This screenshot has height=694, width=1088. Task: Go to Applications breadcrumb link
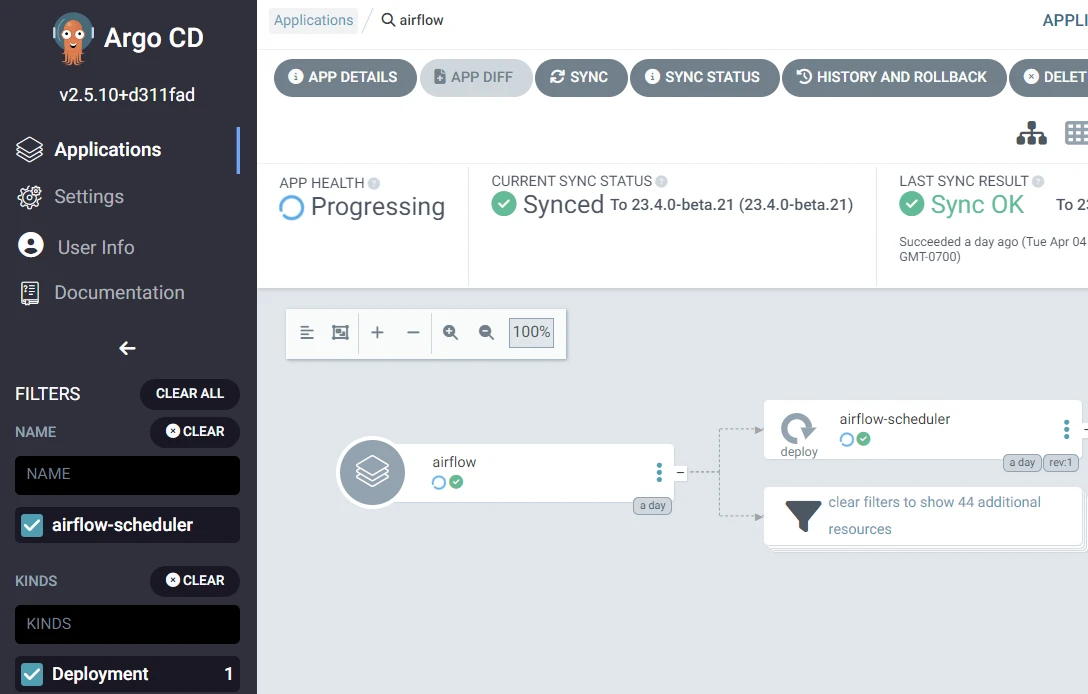tap(313, 20)
